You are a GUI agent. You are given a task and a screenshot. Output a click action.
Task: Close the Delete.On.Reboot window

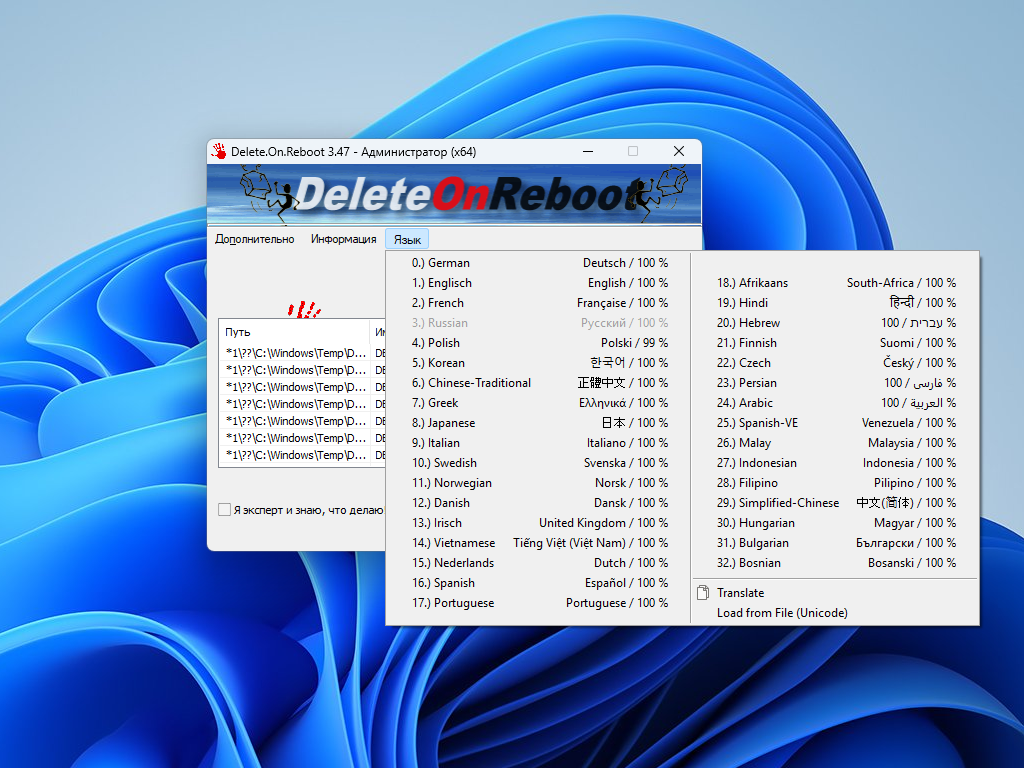(678, 151)
